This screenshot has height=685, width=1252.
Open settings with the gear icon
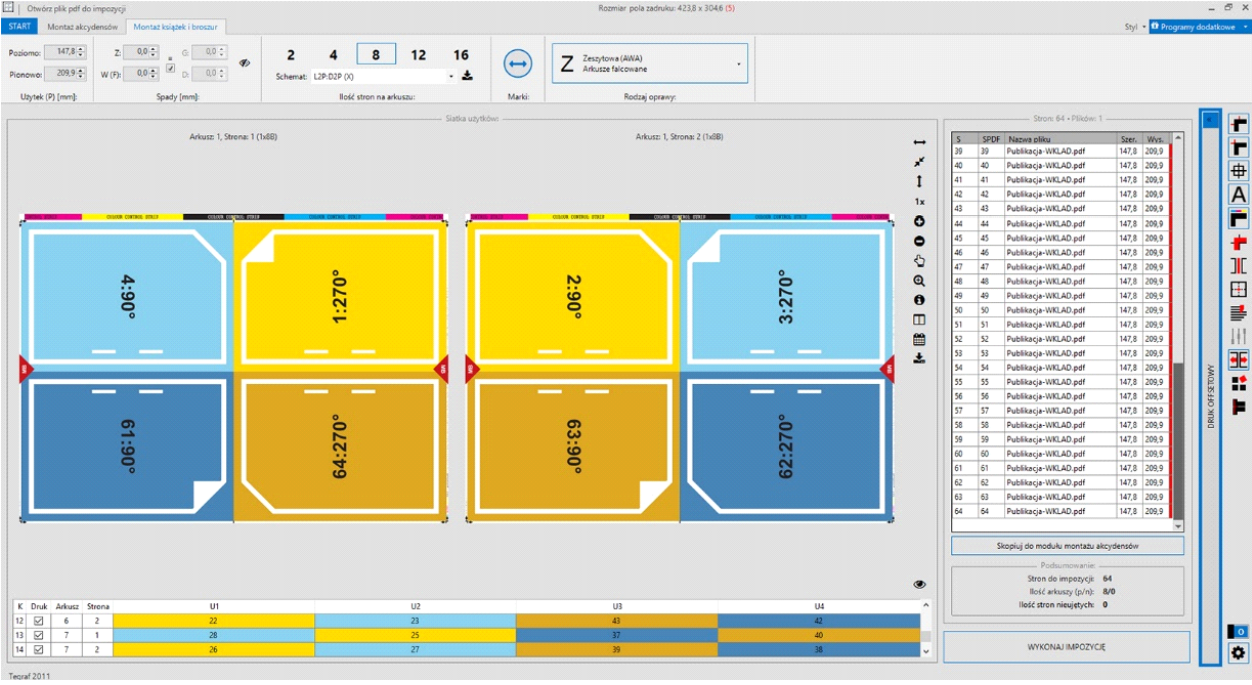[x=1238, y=653]
